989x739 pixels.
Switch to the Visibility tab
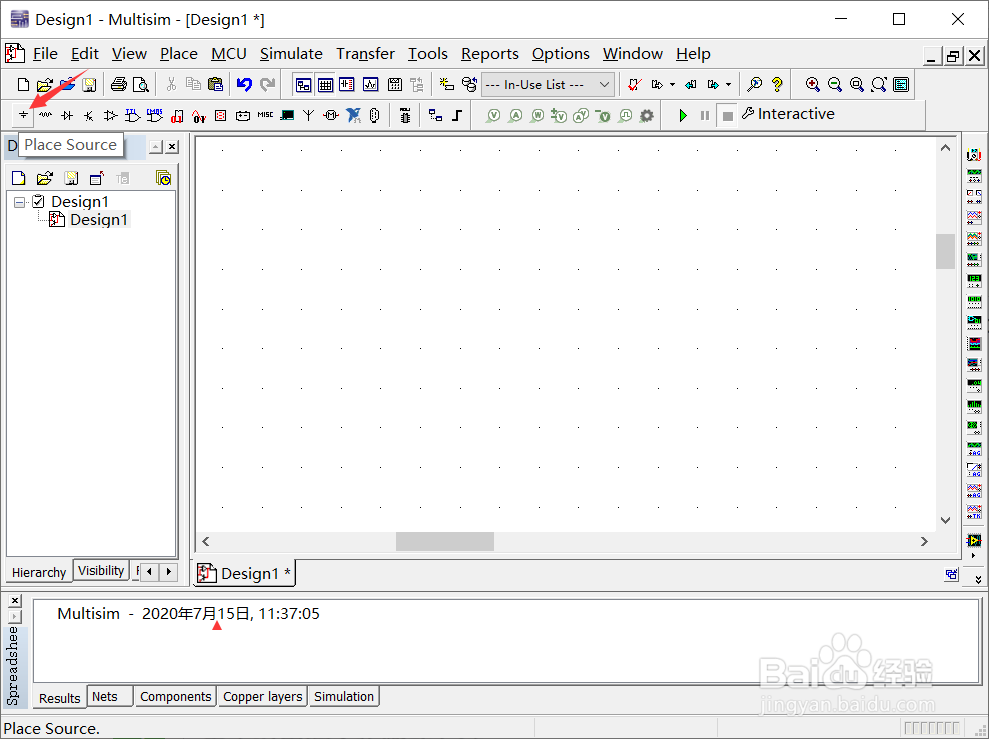pos(101,571)
